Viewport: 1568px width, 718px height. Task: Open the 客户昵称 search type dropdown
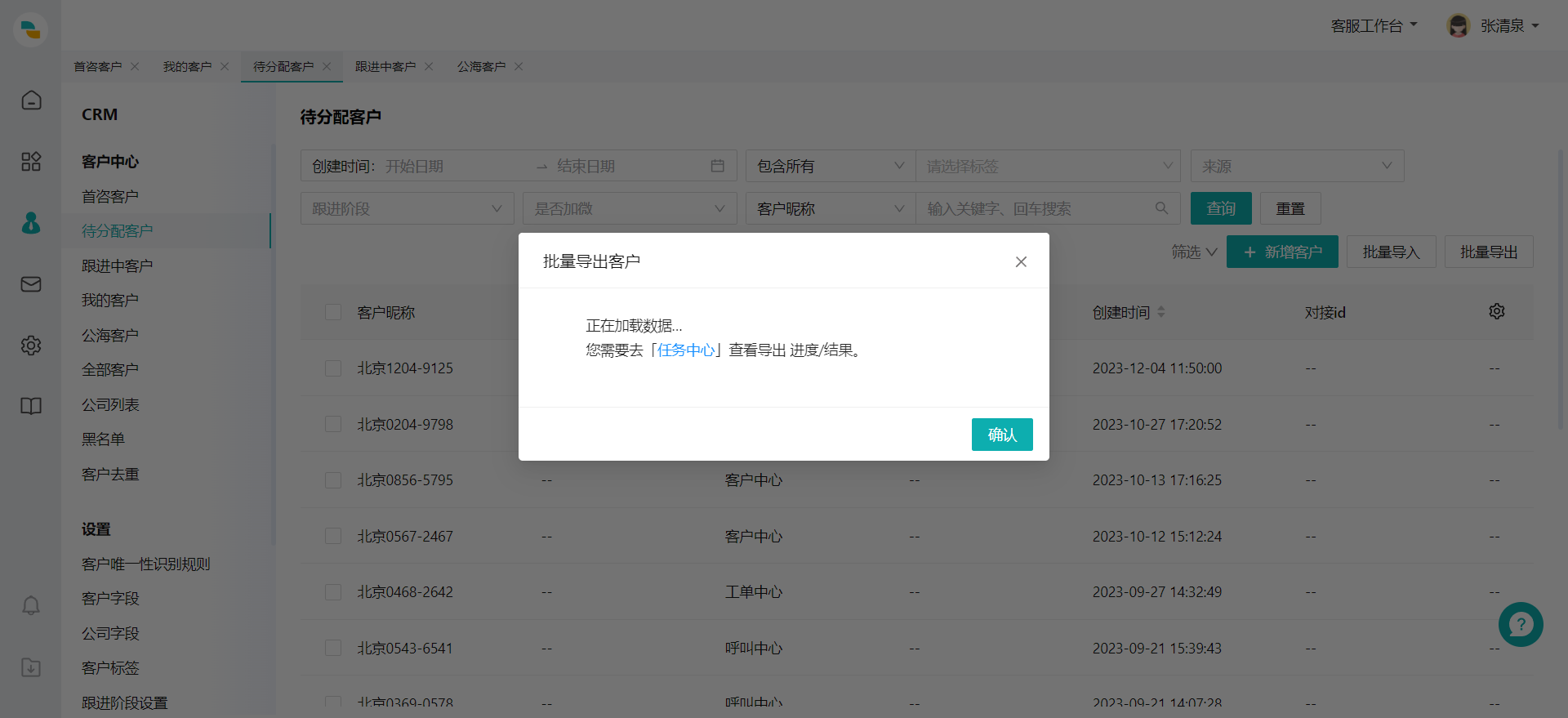coord(831,208)
